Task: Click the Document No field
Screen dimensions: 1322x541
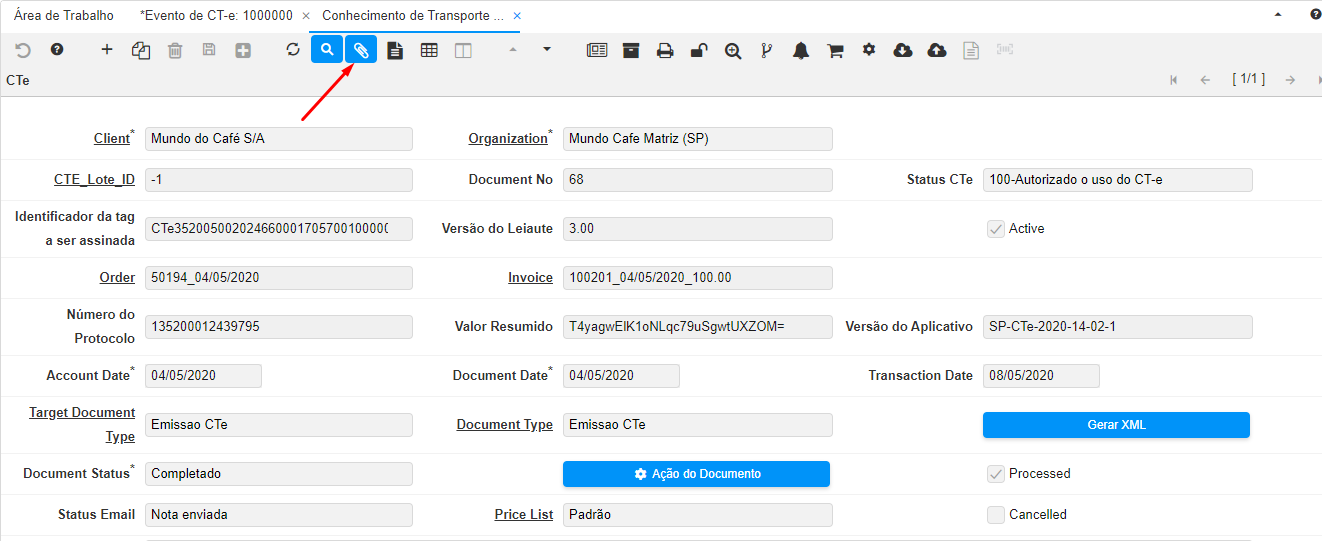Action: pos(697,180)
